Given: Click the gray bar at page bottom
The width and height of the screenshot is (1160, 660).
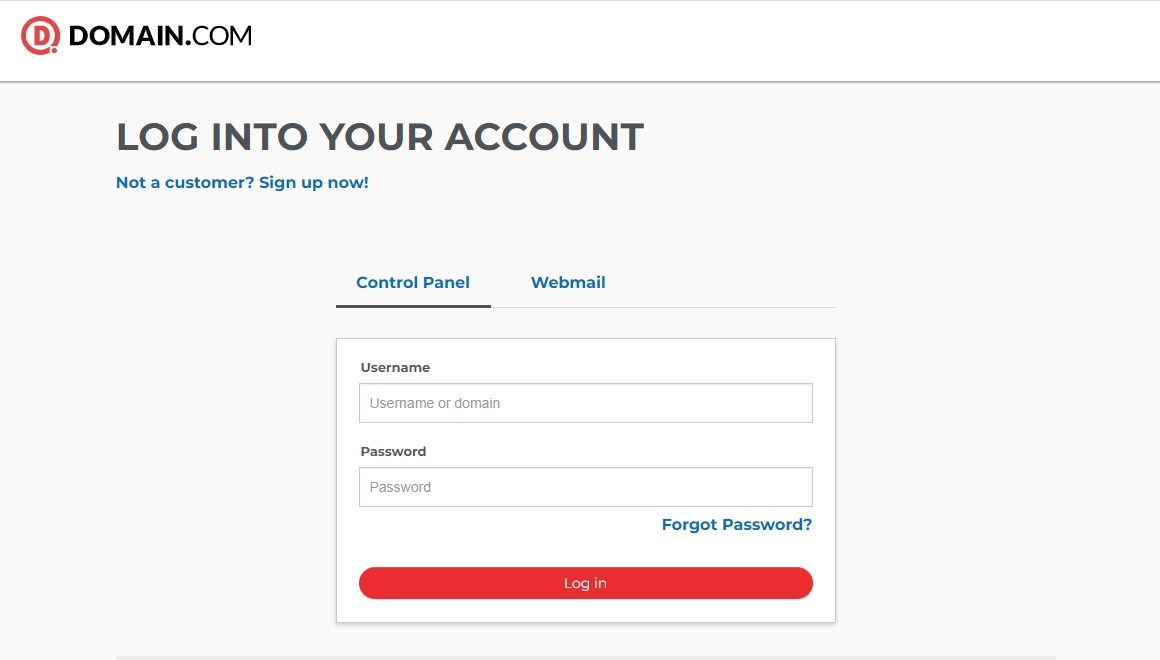Looking at the screenshot, I should click(585, 657).
